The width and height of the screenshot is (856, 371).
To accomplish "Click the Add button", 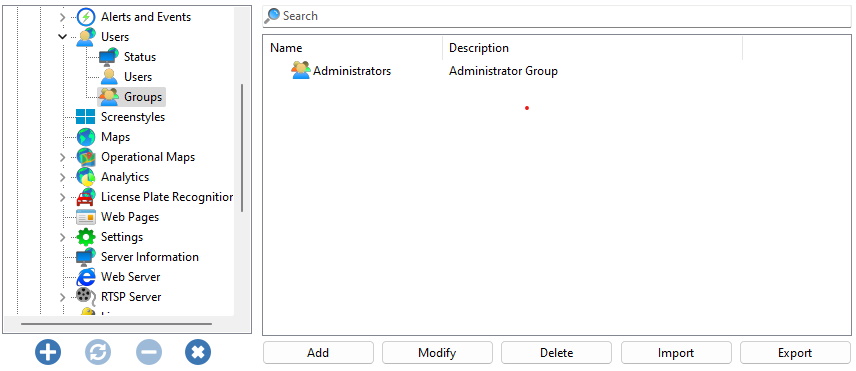I will pos(318,353).
